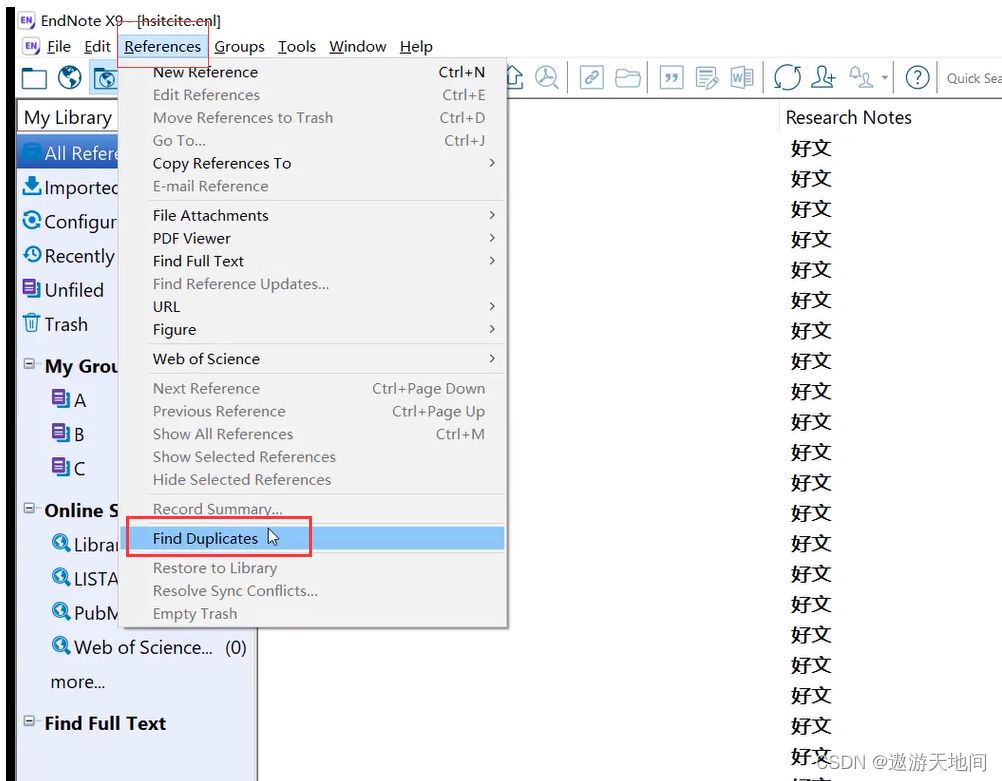Open the Trash group
1002x781 pixels.
click(x=55, y=324)
